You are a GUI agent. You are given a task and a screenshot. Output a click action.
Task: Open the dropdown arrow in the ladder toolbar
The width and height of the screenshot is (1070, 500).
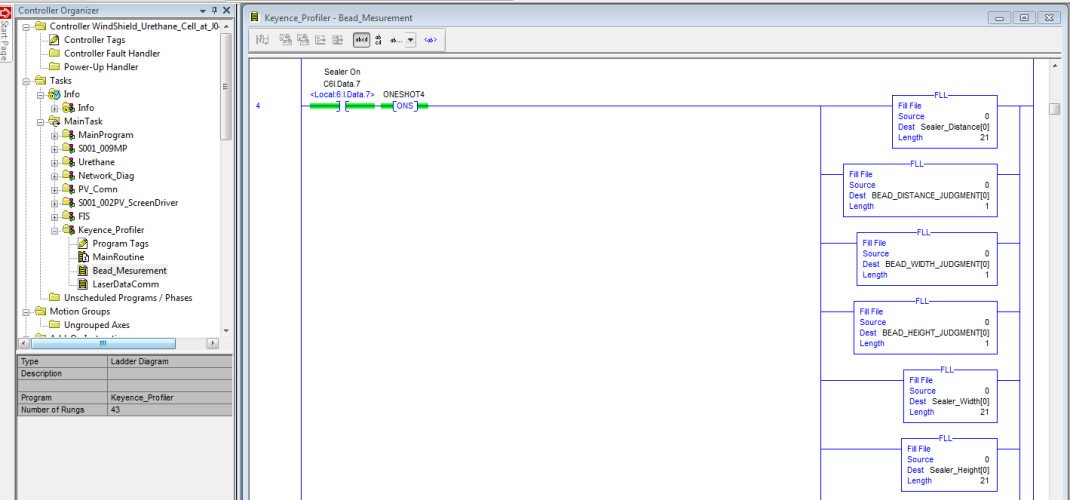tap(411, 40)
